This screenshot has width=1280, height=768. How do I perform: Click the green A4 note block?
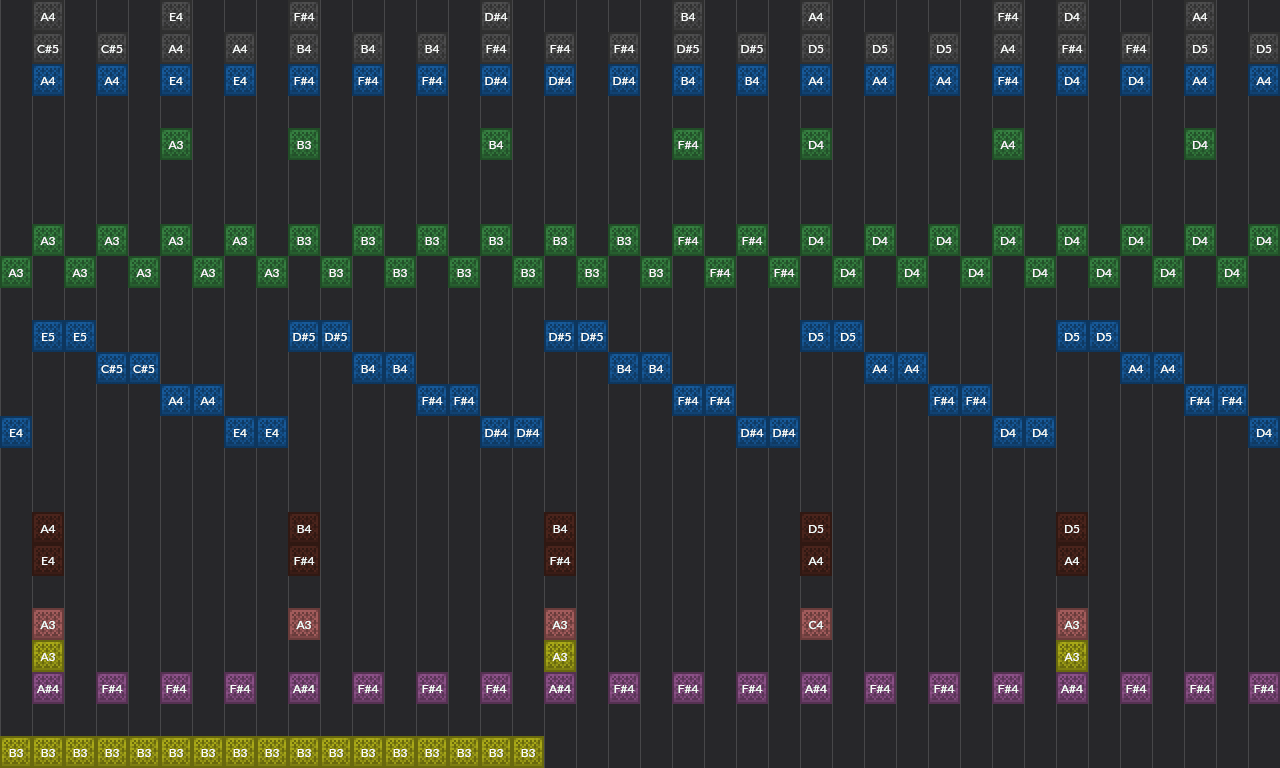tap(1008, 144)
